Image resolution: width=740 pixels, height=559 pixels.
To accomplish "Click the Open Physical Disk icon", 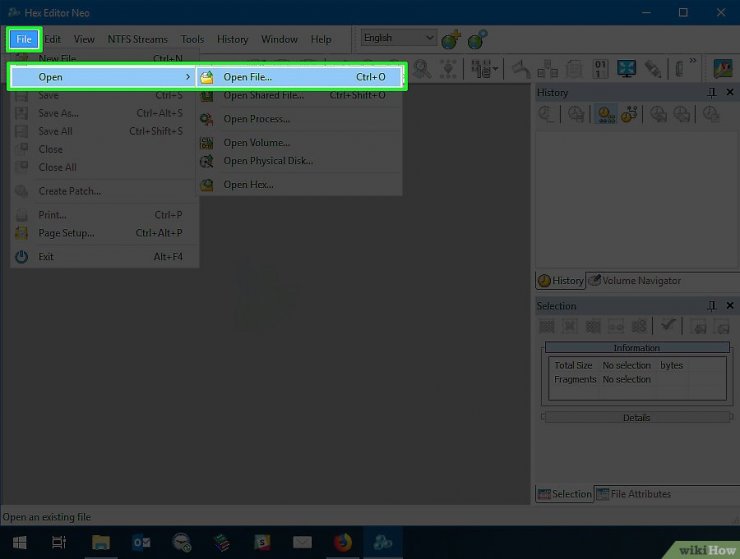I will pyautogui.click(x=207, y=161).
